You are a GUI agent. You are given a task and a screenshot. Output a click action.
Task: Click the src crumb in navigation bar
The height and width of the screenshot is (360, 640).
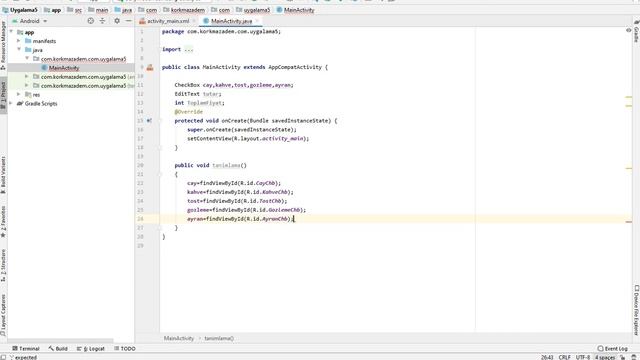coord(75,10)
